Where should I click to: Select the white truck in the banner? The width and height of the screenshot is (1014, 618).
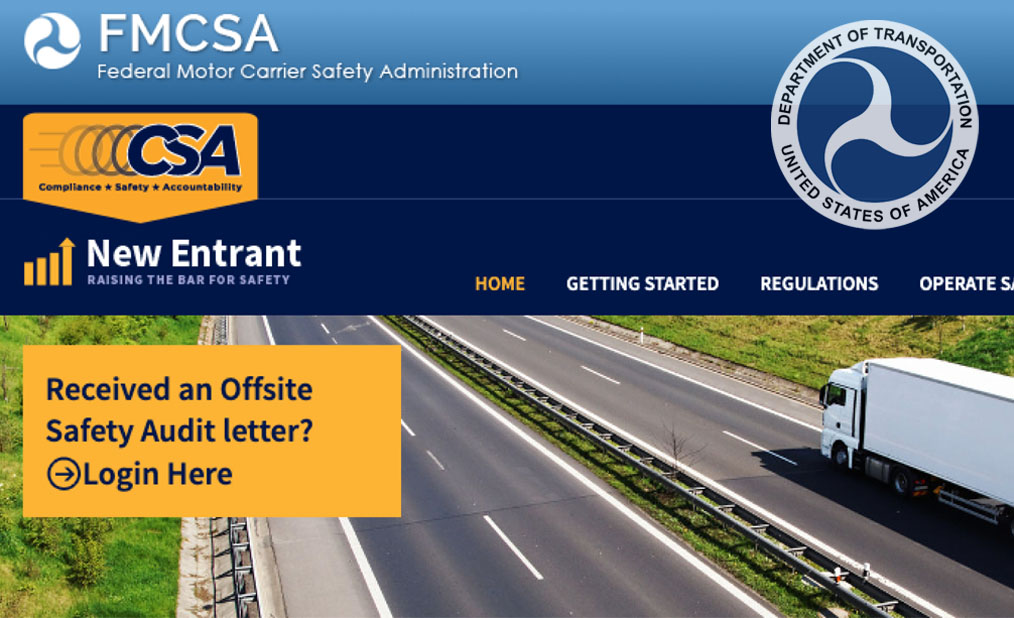point(916,440)
